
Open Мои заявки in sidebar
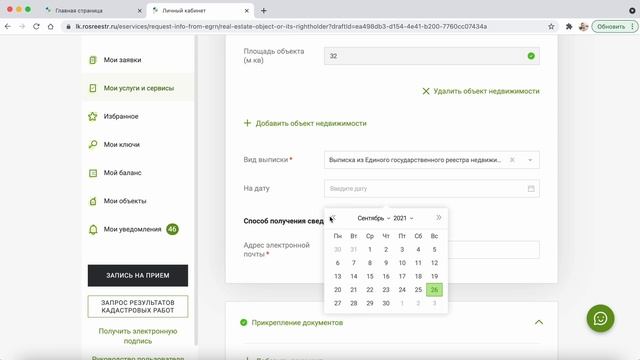122,60
